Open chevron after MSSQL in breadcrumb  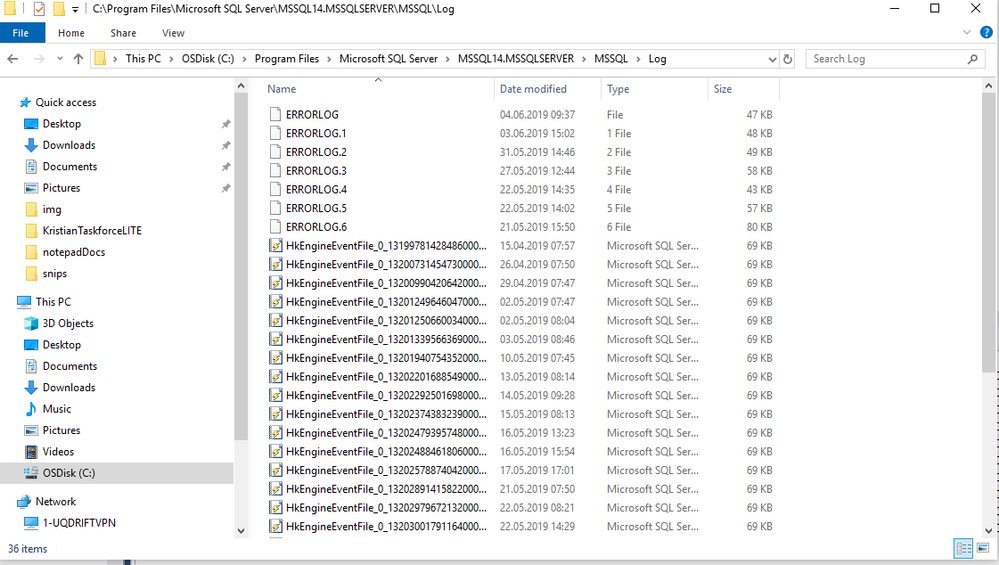click(638, 59)
